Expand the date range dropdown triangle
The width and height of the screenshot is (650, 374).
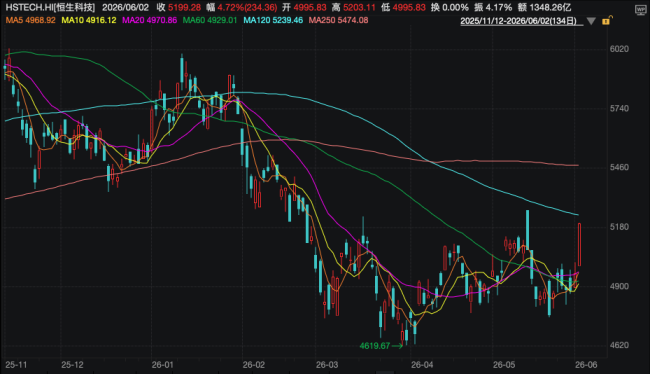pos(591,21)
